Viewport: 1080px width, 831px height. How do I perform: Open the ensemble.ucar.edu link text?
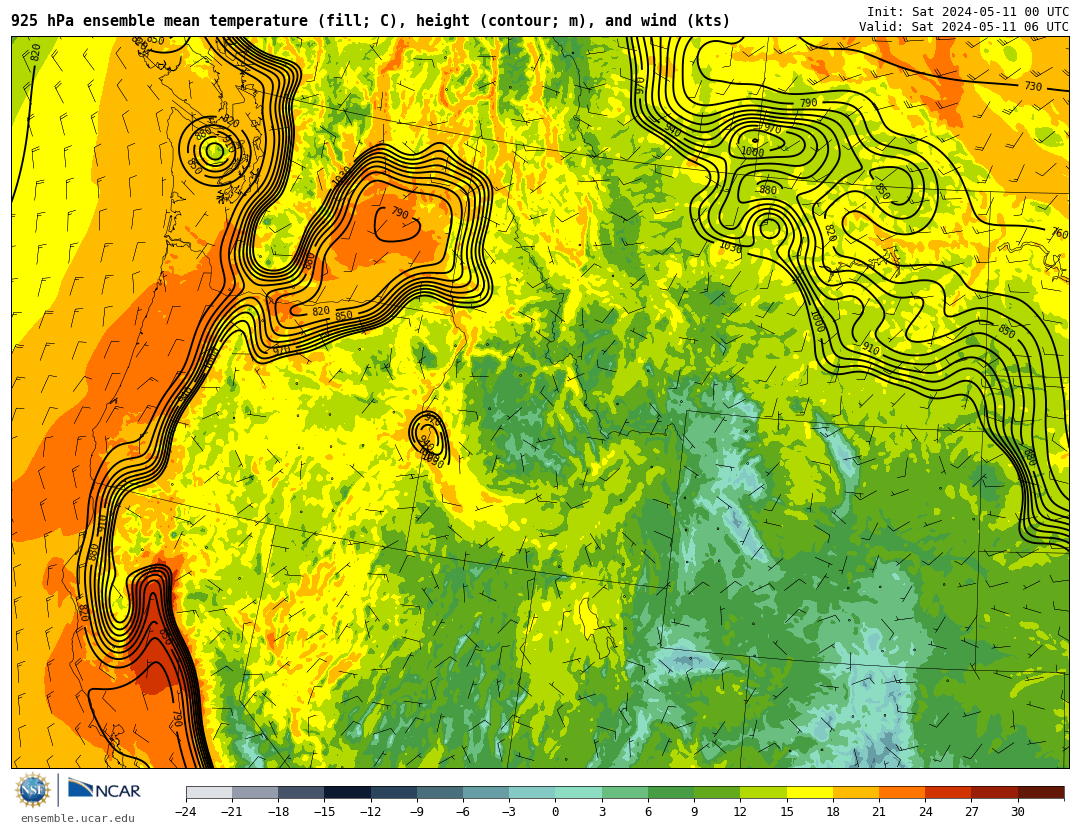[x=78, y=819]
